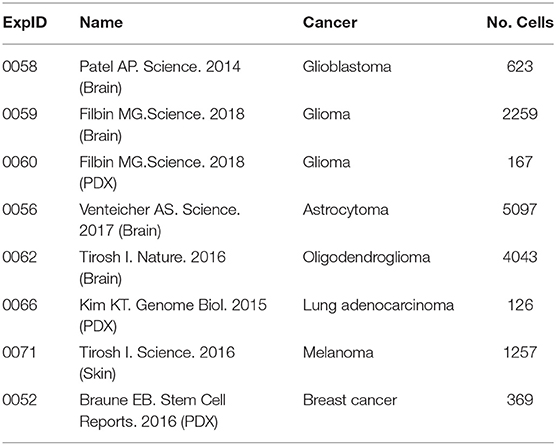This screenshot has width=556, height=445.
Task: Select Kim KT. Genome Biol. 2015 entry
Action: (x=173, y=315)
